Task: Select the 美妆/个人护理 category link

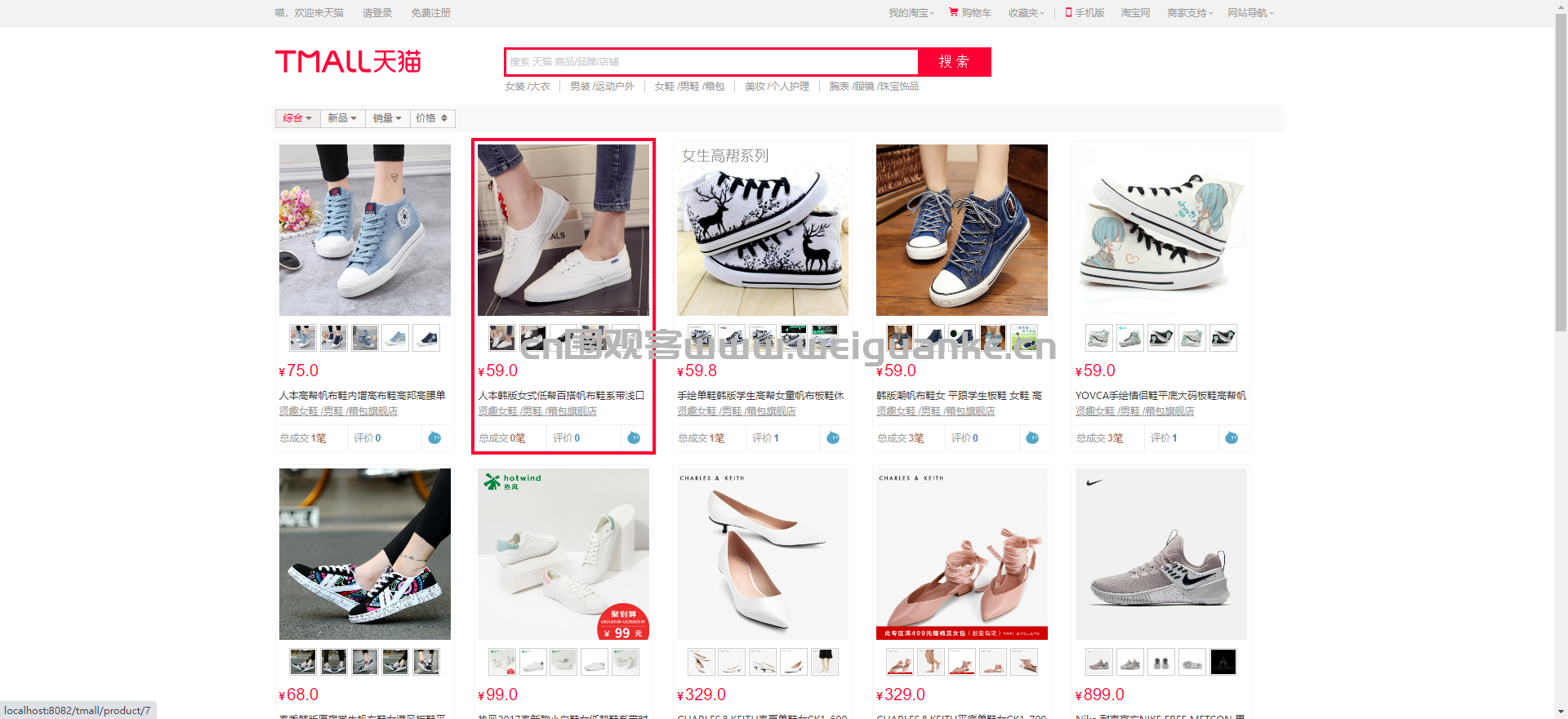Action: point(777,87)
